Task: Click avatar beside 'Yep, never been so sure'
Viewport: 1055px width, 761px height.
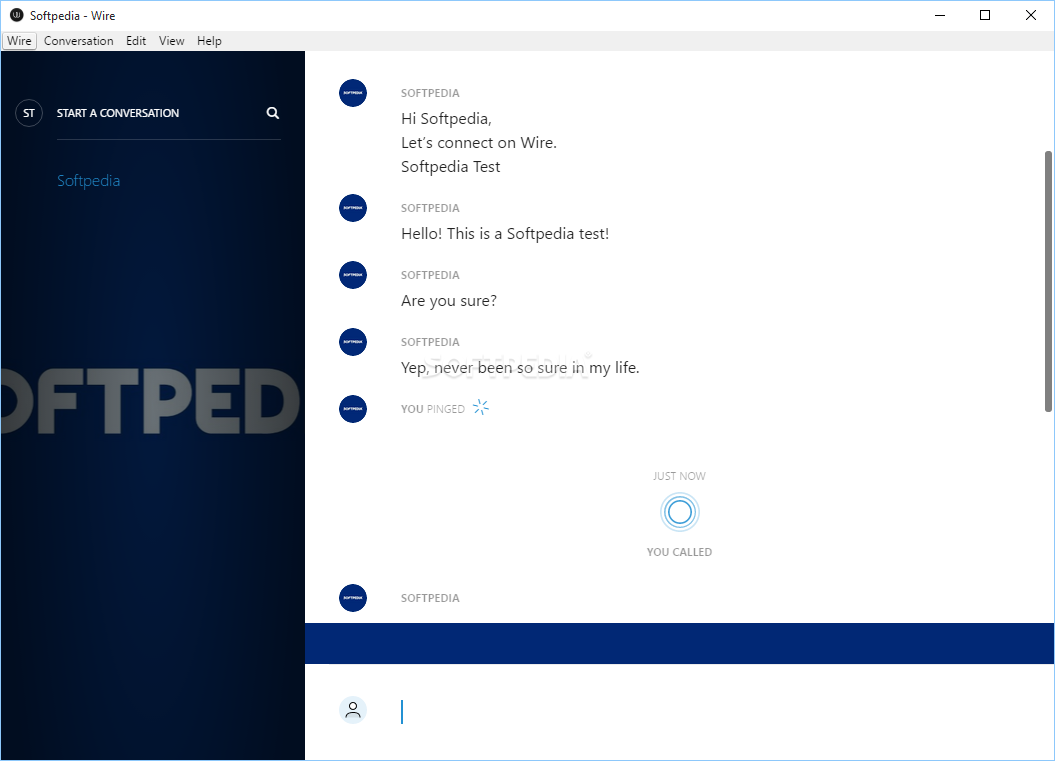Action: pos(353,342)
